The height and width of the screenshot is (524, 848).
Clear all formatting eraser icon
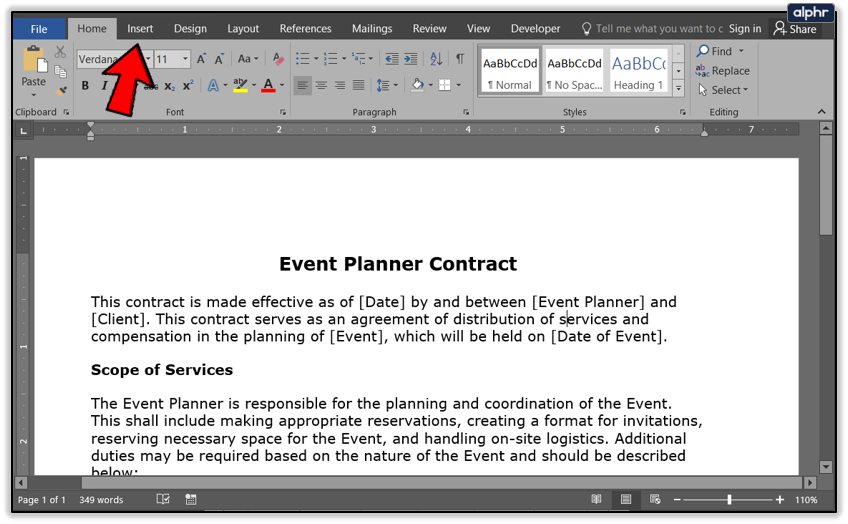click(279, 59)
